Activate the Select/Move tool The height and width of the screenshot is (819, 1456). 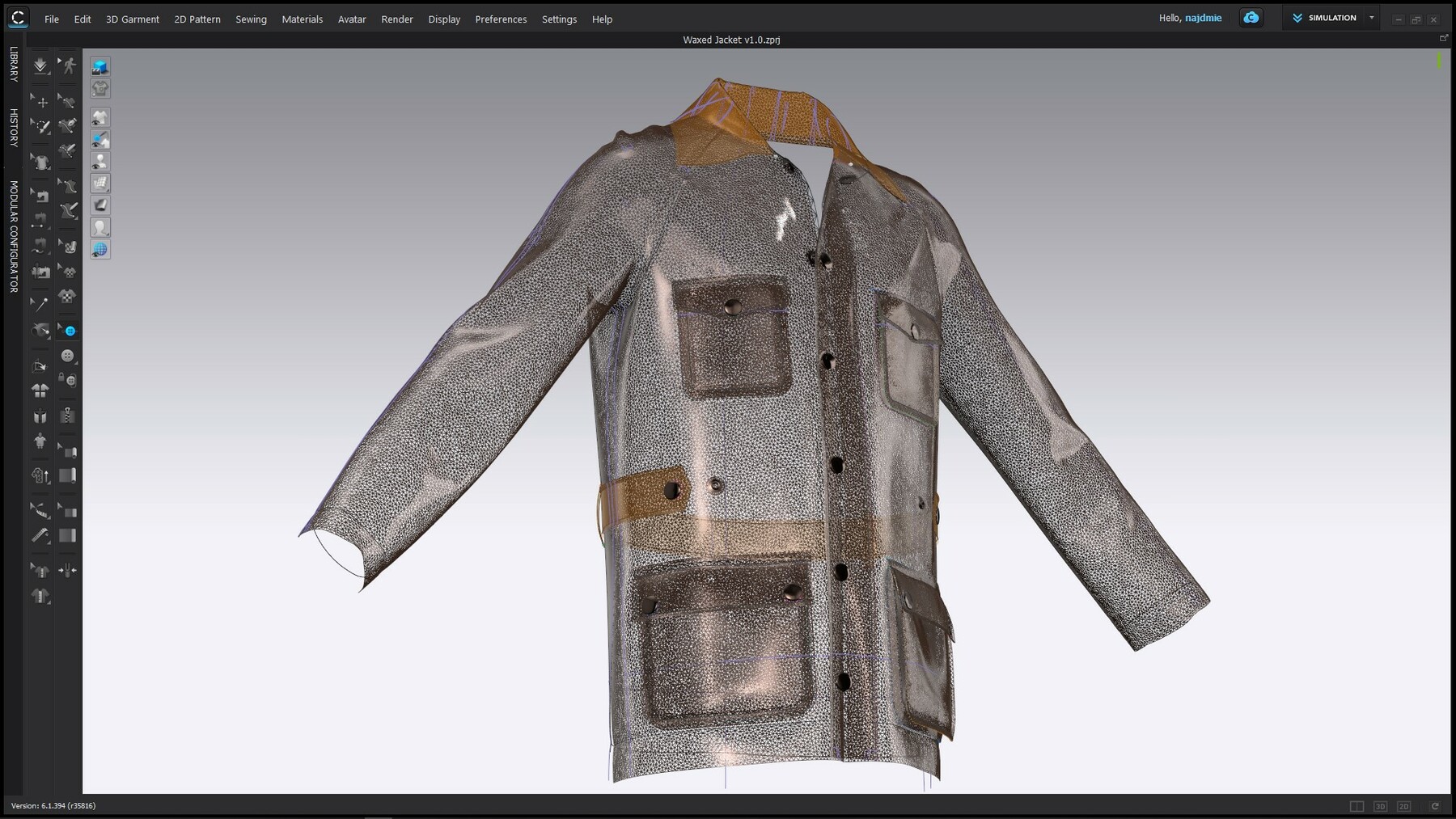40,102
